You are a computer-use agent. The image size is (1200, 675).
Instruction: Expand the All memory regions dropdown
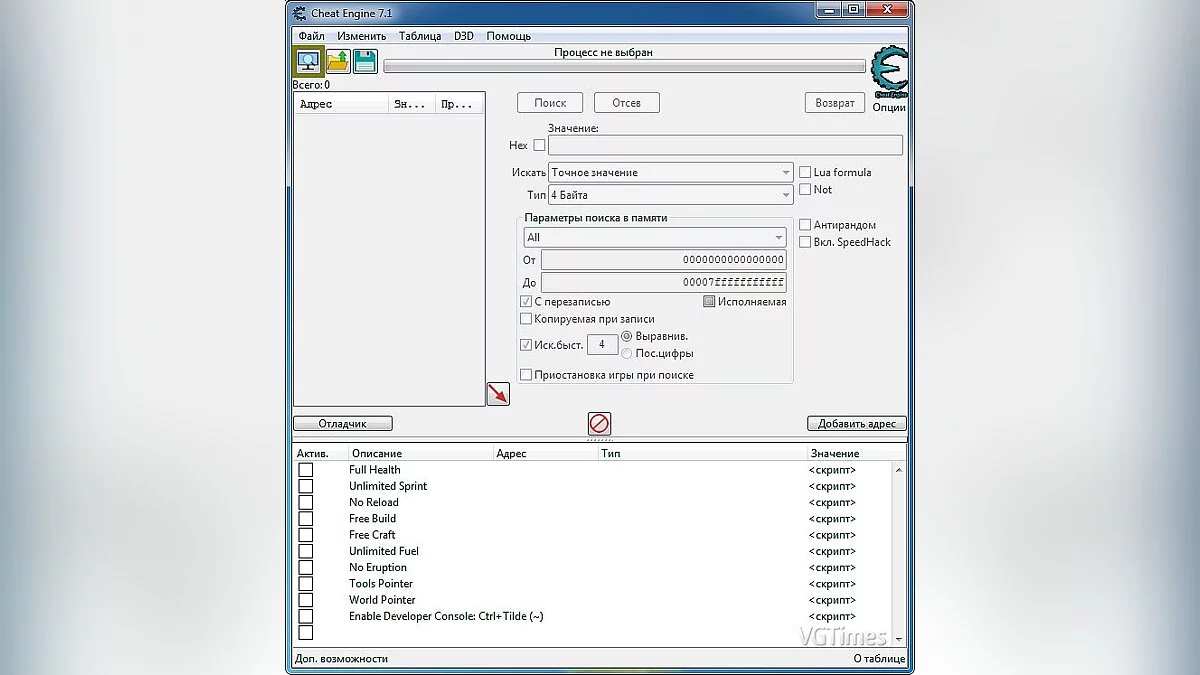tap(780, 237)
